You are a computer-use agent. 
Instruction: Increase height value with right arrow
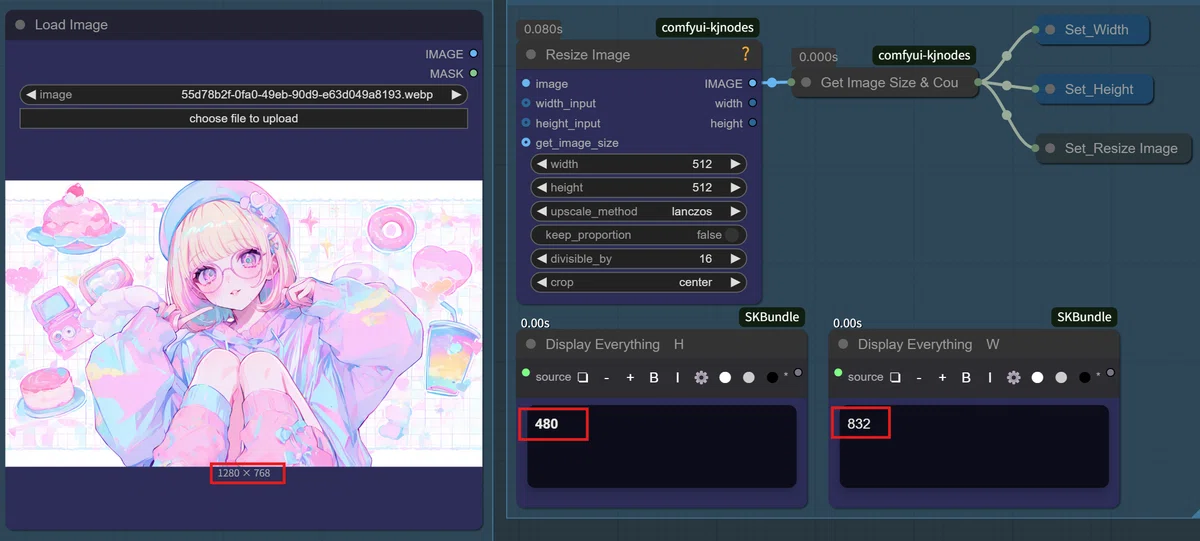click(735, 187)
